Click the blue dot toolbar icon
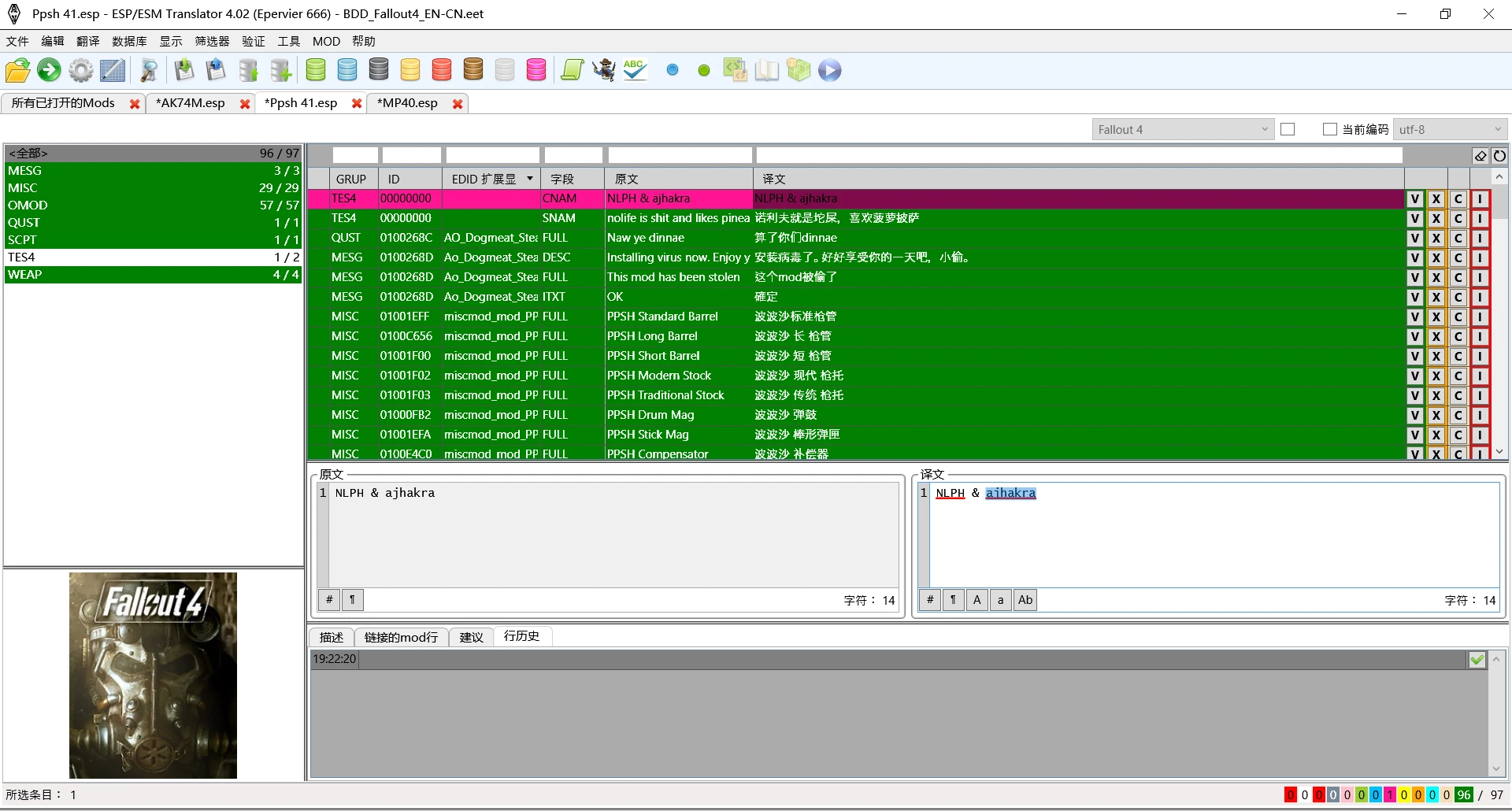The width and height of the screenshot is (1512, 811). coord(673,70)
